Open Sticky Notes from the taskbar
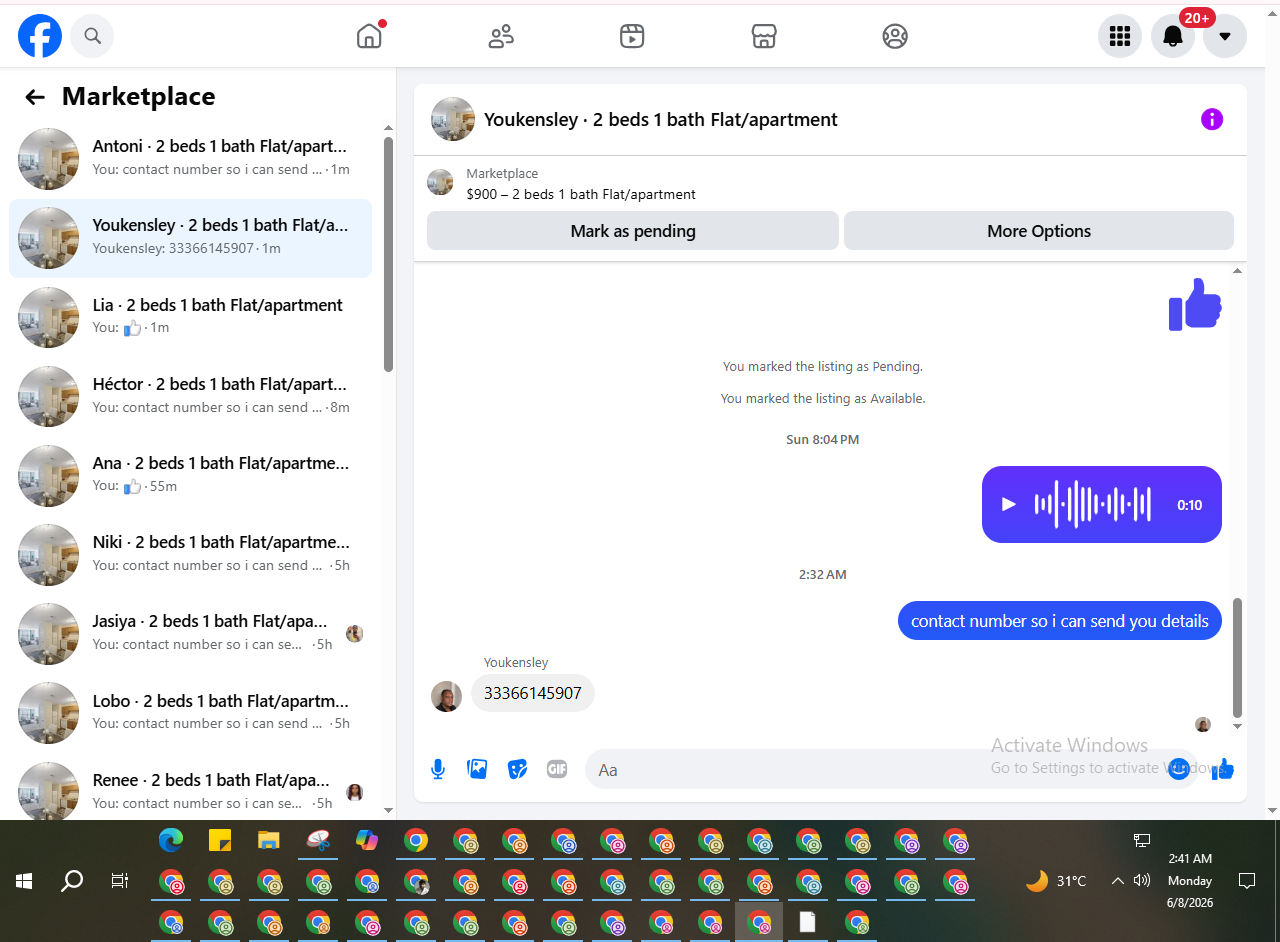The image size is (1280, 942). pyautogui.click(x=220, y=841)
